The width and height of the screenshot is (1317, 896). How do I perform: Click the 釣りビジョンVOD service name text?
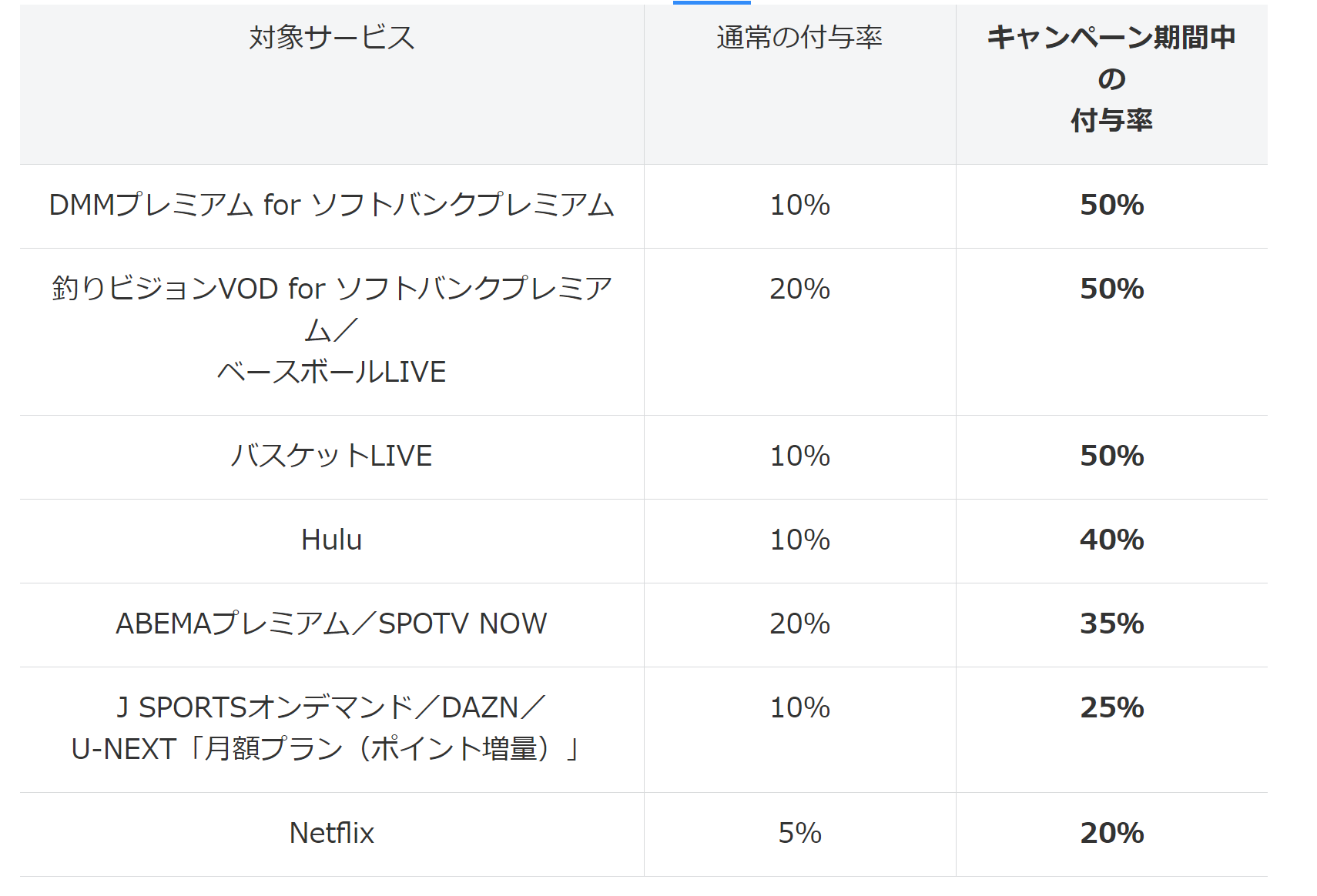pyautogui.click(x=331, y=289)
